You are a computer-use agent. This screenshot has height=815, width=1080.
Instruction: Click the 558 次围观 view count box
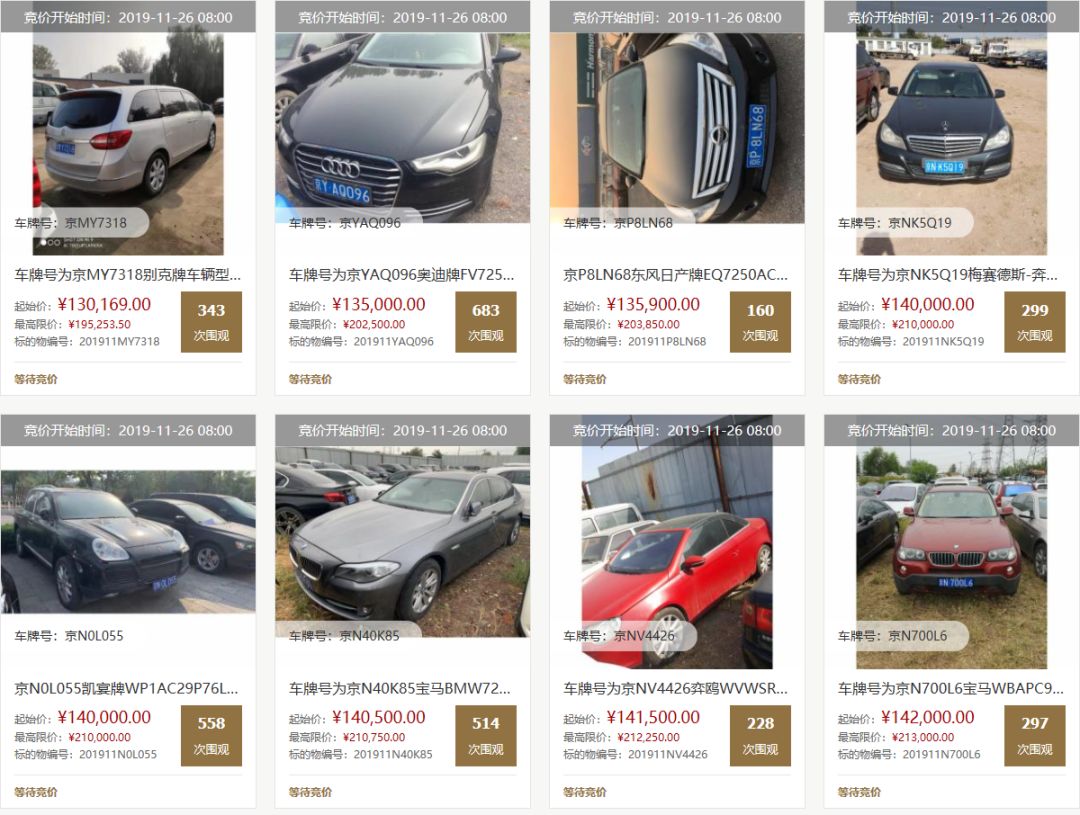211,735
